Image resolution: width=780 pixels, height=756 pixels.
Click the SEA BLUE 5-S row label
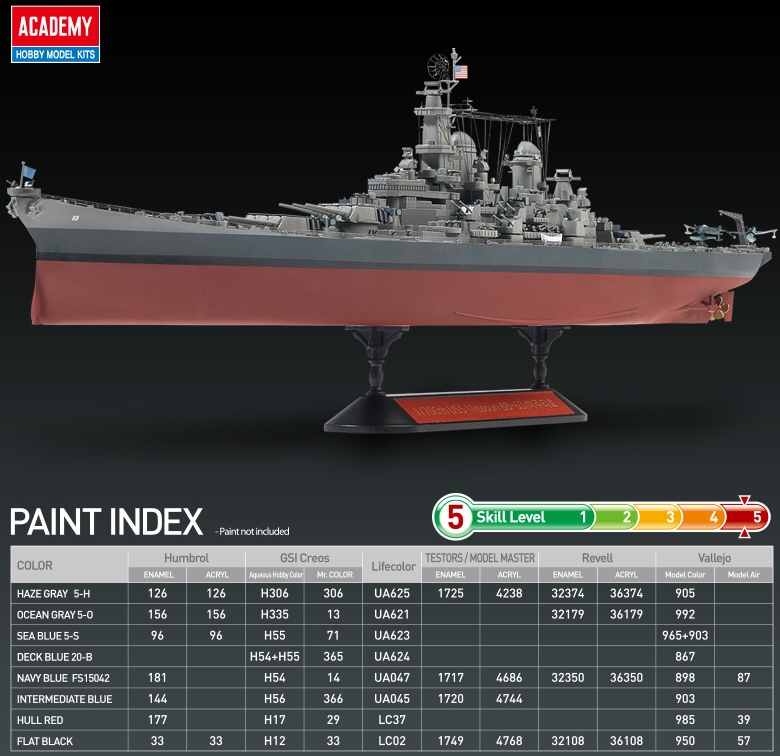pos(48,636)
